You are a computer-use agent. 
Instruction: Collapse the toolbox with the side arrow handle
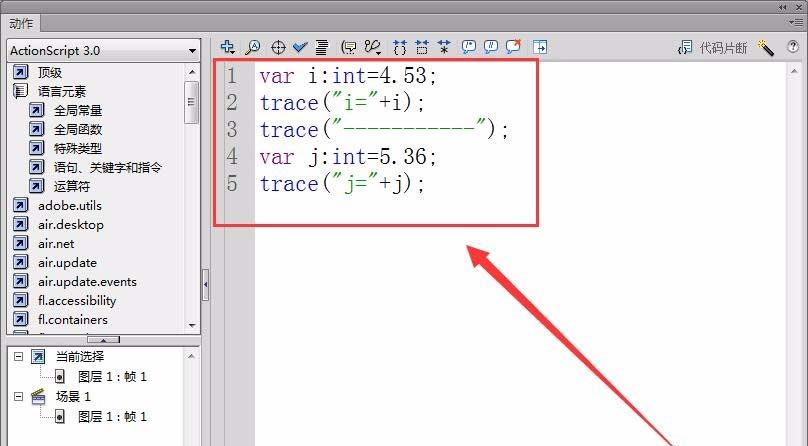tap(206, 284)
